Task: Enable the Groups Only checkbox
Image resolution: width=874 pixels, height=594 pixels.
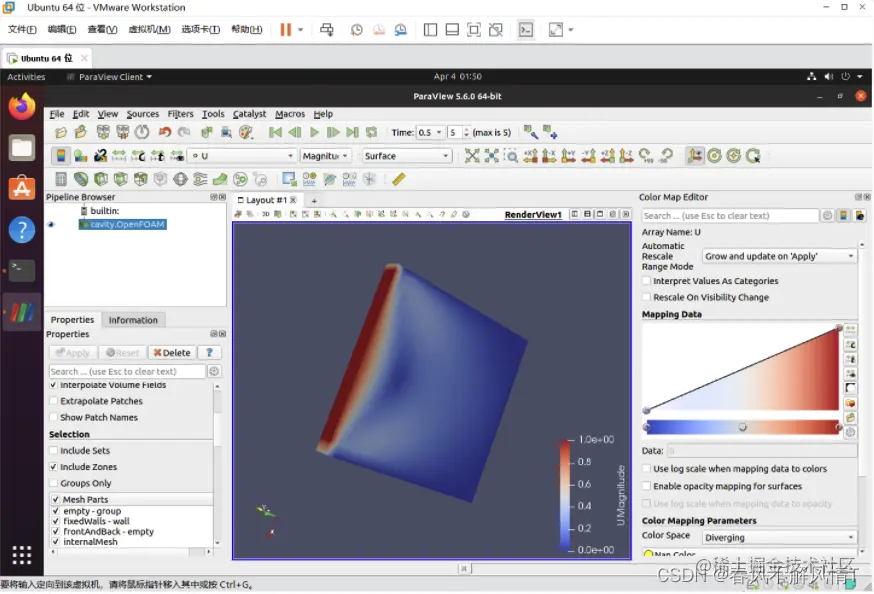Action: point(54,483)
